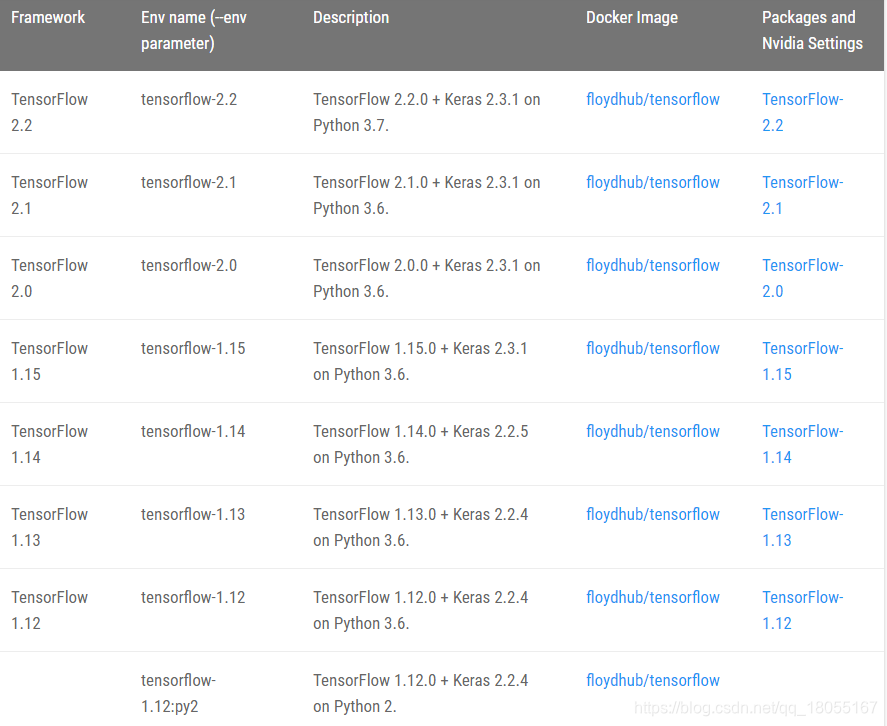Screen dimensions: 887x726
Task: Click the TensorFlow 1.13 framework cell
Action: coord(50,527)
